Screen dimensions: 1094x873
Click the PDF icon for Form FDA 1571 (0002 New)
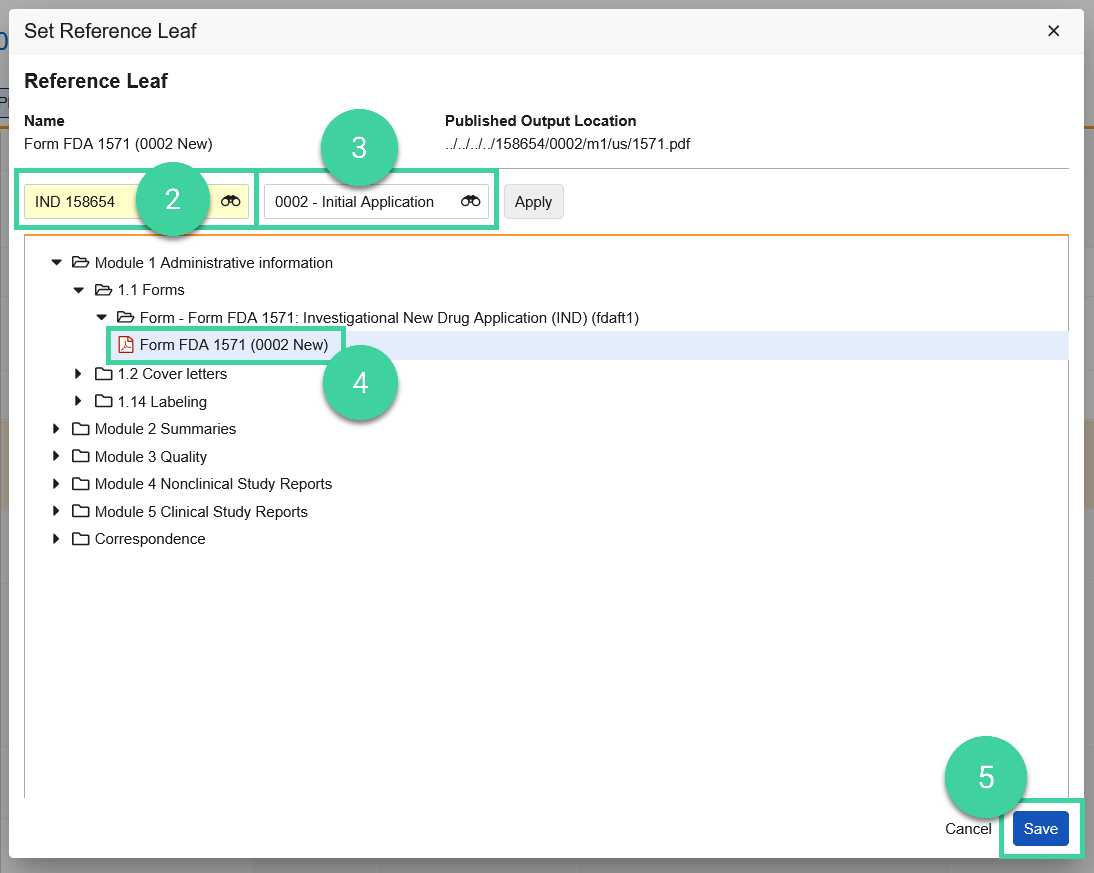click(x=124, y=344)
